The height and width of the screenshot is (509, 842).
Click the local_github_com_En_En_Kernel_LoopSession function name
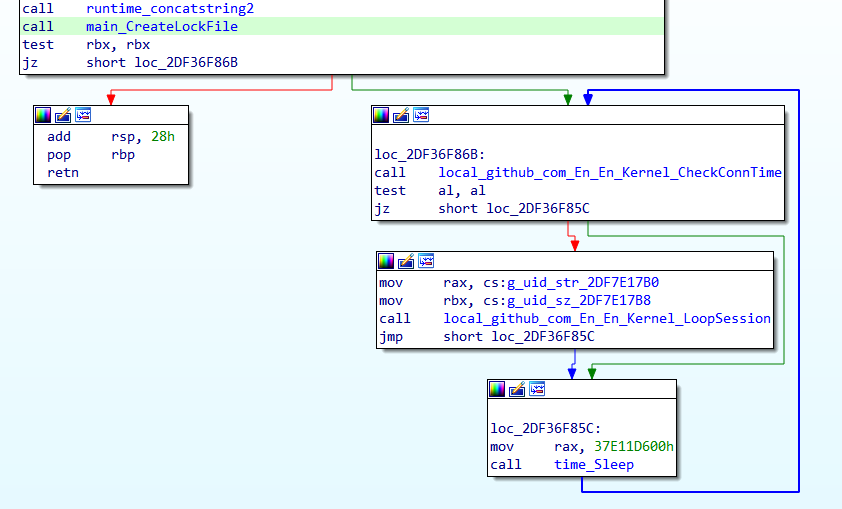click(x=607, y=318)
